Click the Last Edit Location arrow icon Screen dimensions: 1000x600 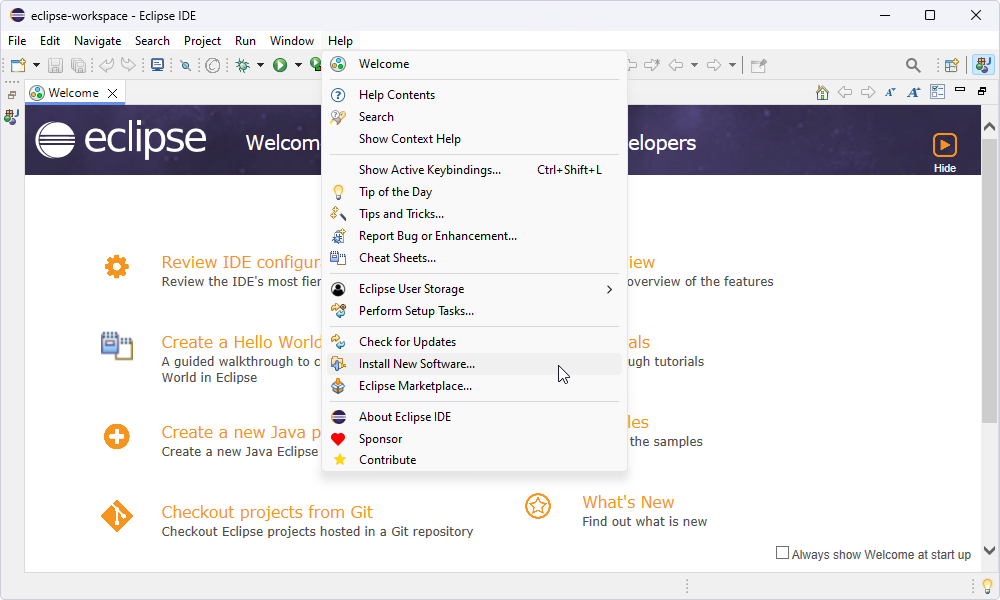[652, 65]
